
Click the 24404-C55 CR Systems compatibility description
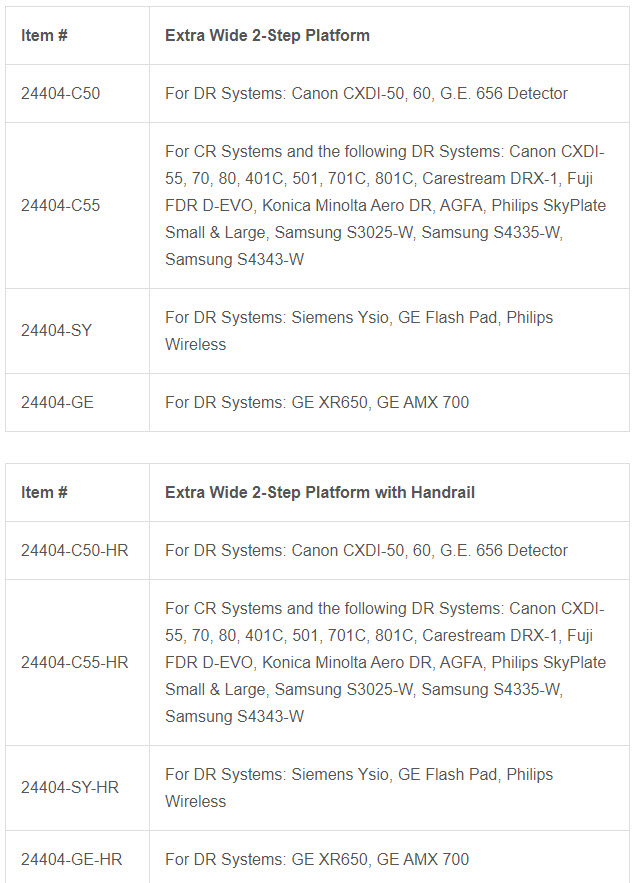[x=385, y=206]
